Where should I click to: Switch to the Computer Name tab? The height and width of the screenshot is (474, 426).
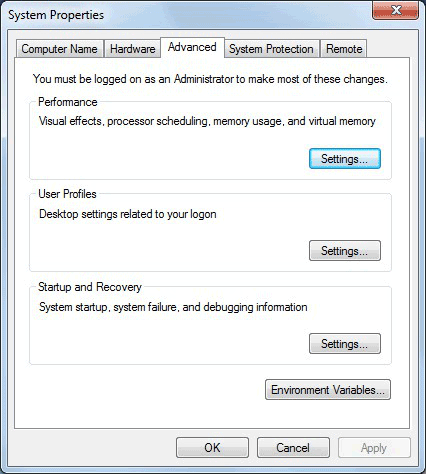point(60,49)
